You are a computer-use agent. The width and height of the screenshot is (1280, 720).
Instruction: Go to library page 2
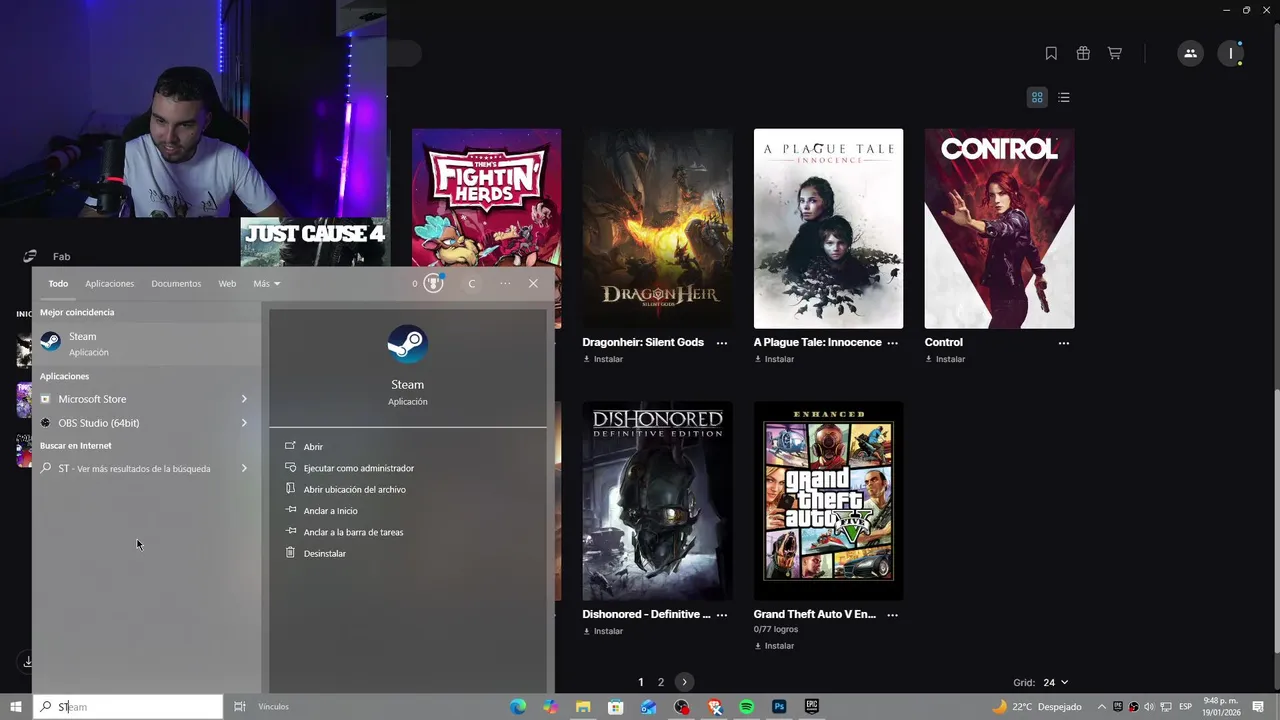(x=661, y=682)
